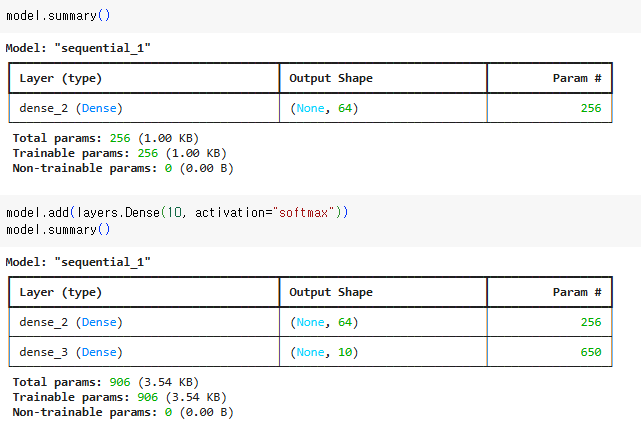Click the second model.summary() code line
Screen dimensions: 641x429
58,229
